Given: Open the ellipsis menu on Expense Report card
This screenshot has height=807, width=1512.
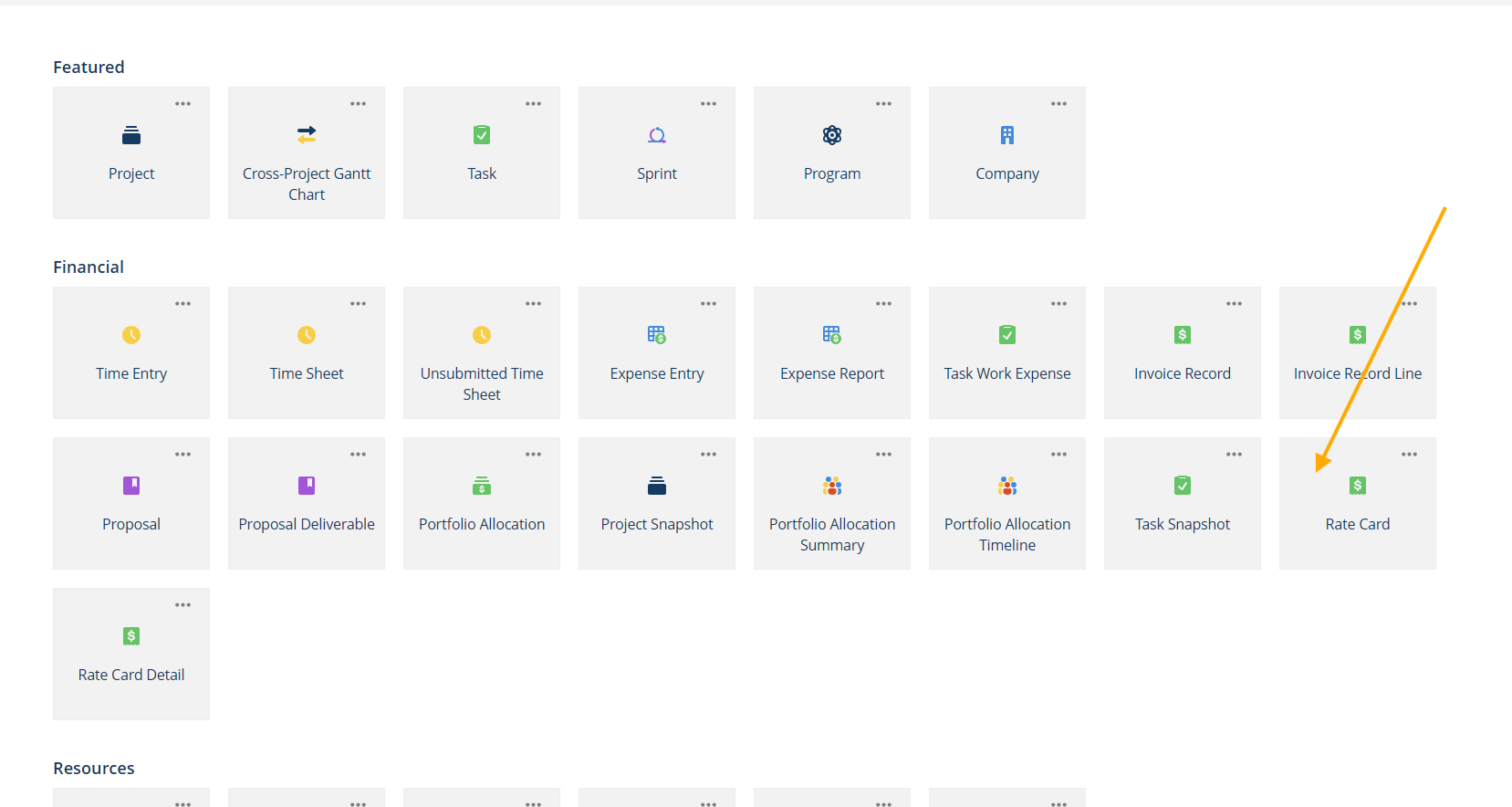Looking at the screenshot, I should point(884,304).
